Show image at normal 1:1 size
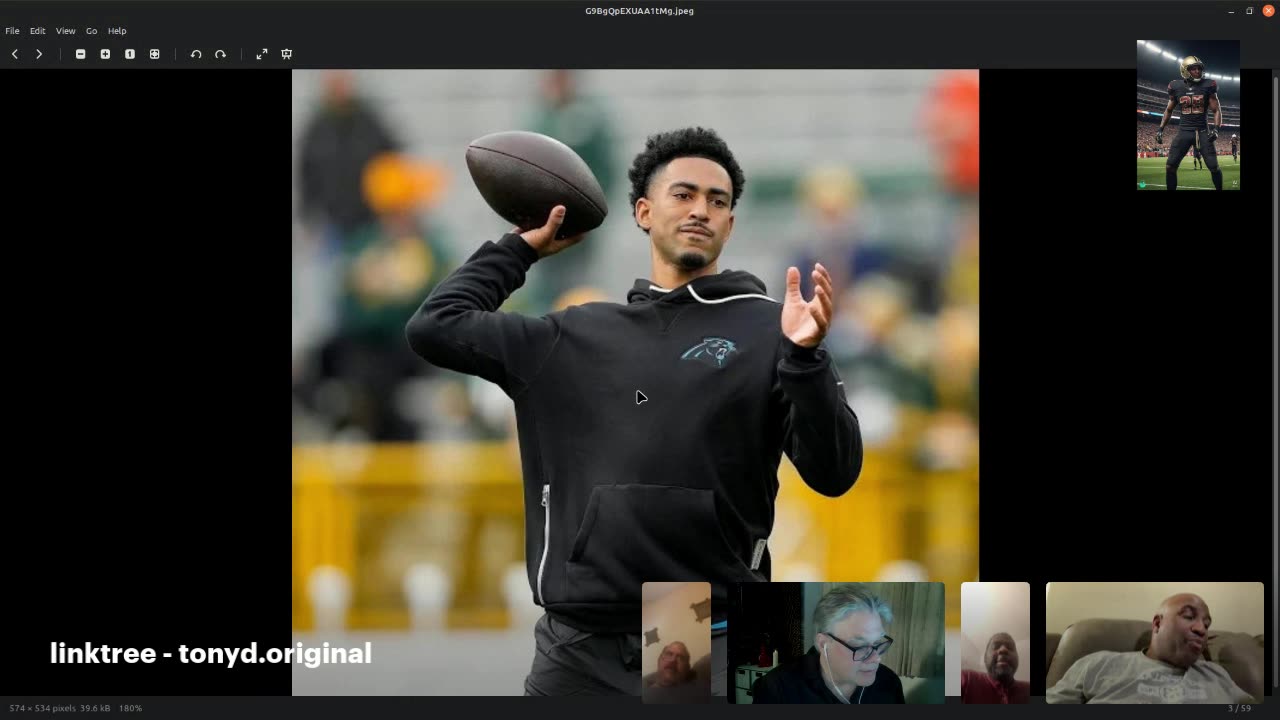 tap(130, 54)
